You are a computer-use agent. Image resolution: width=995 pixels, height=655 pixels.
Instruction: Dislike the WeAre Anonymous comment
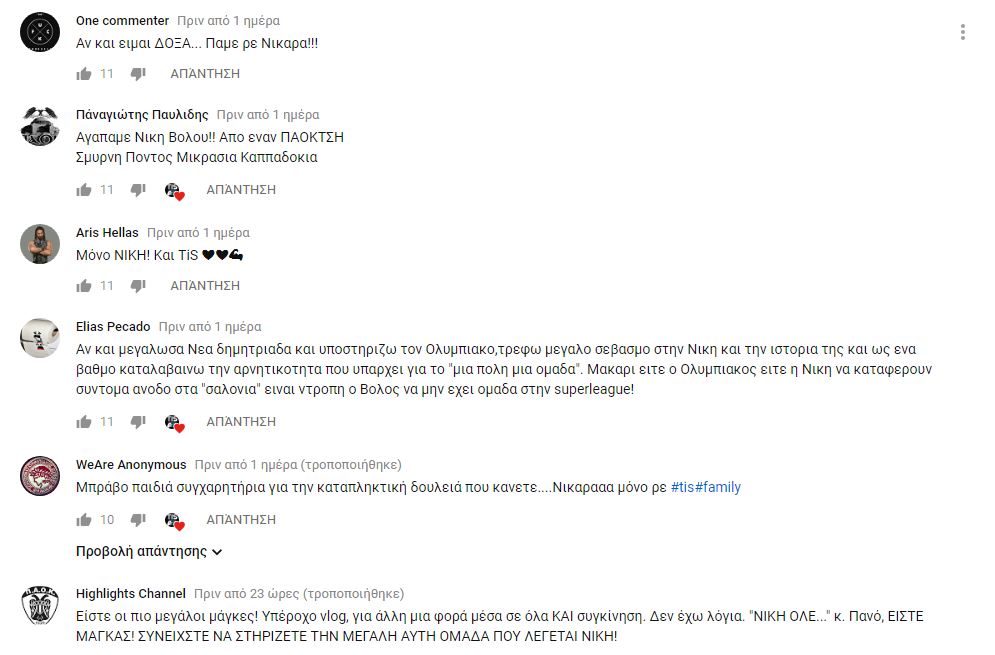coord(138,520)
